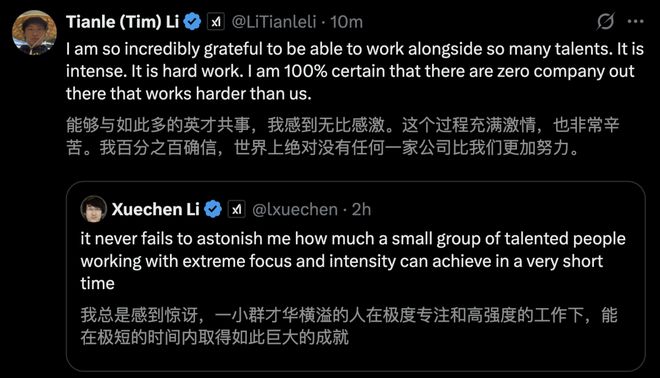Click Xuechen Li's blue verified badge
The width and height of the screenshot is (660, 378).
point(213,209)
